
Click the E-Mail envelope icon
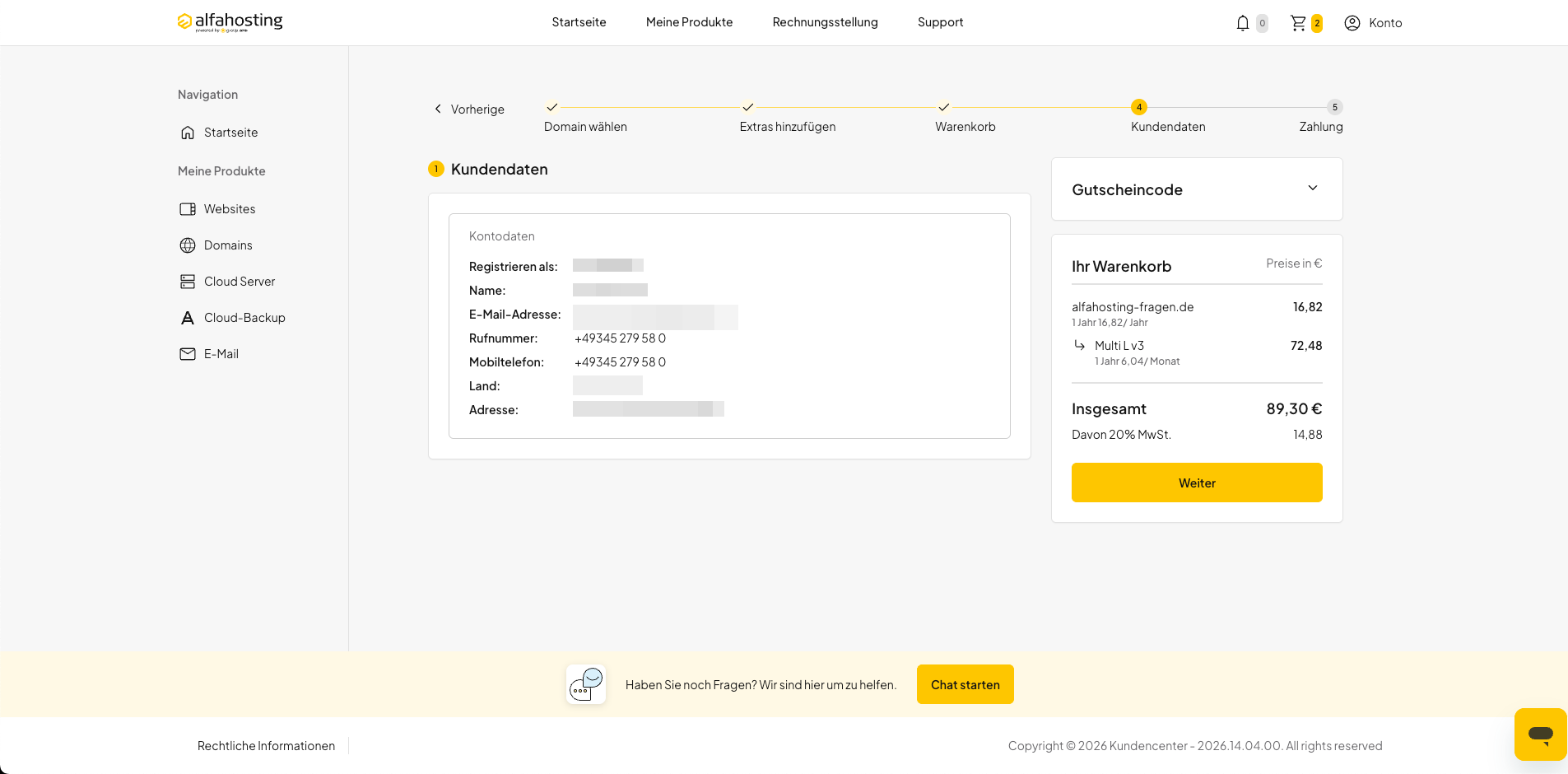188,354
